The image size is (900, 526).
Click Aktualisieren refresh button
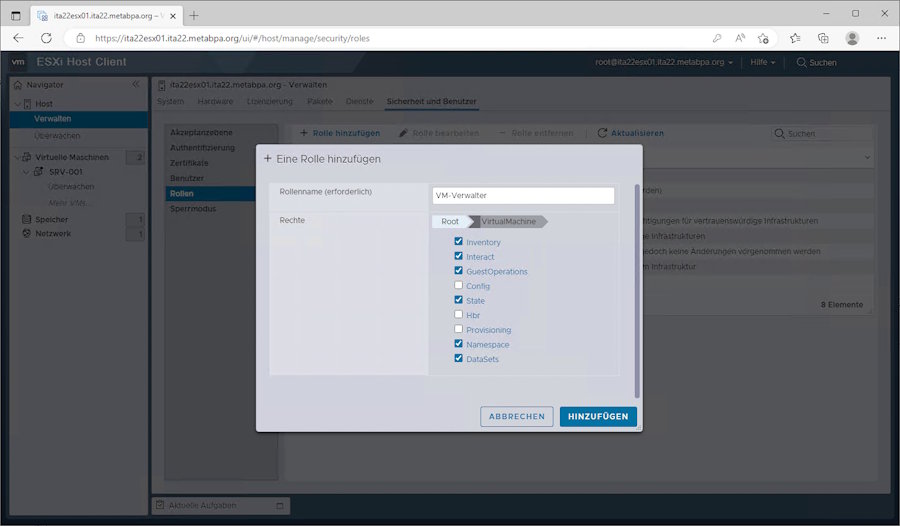(x=631, y=133)
